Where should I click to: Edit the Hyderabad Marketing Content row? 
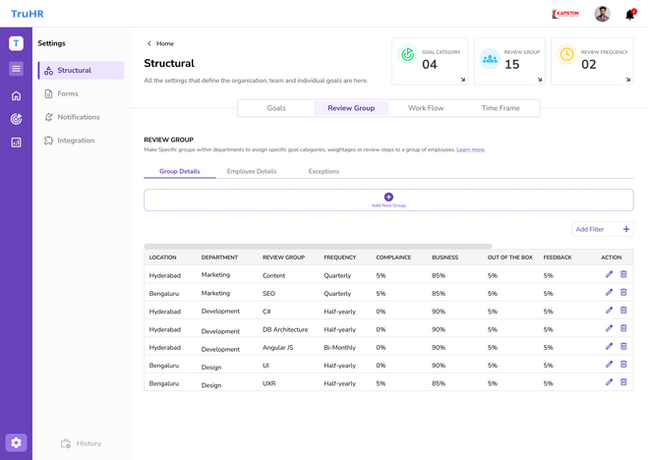pos(609,274)
